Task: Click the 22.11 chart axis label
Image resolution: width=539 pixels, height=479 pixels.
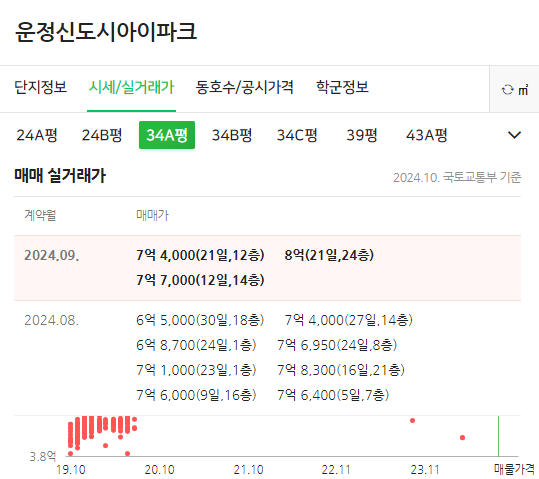Action: point(336,470)
